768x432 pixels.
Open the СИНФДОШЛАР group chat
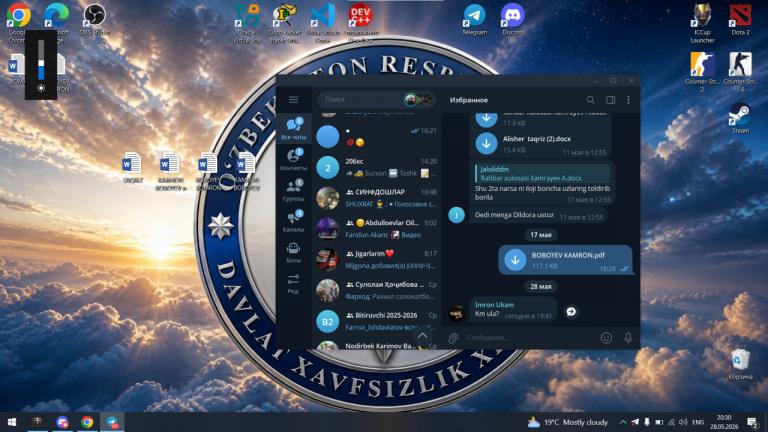point(376,198)
